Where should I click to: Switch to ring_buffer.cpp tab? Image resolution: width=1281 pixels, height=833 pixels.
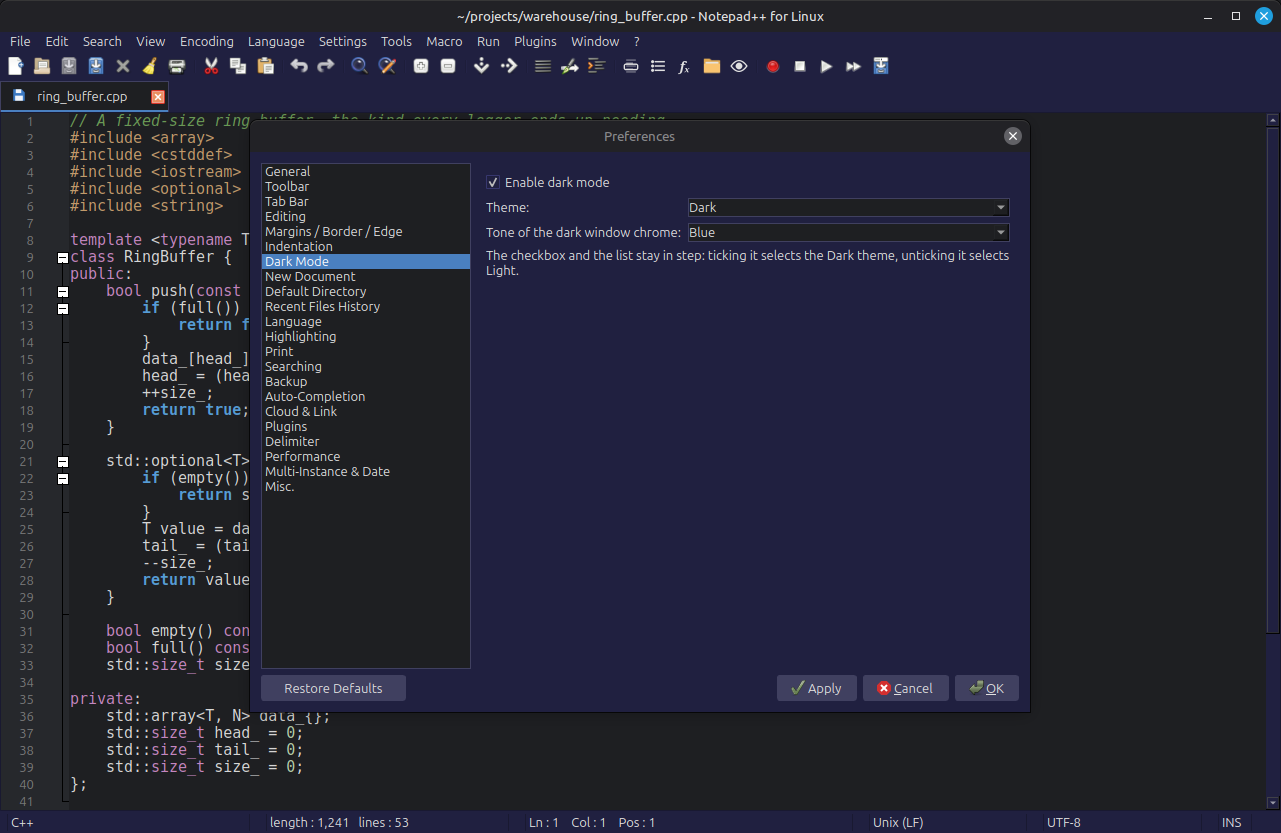82,97
